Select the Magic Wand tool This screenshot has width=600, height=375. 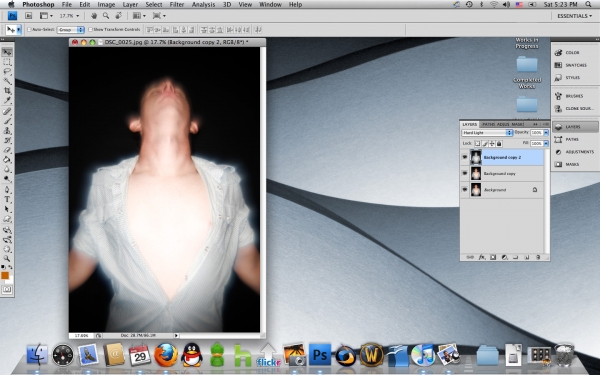pos(7,81)
